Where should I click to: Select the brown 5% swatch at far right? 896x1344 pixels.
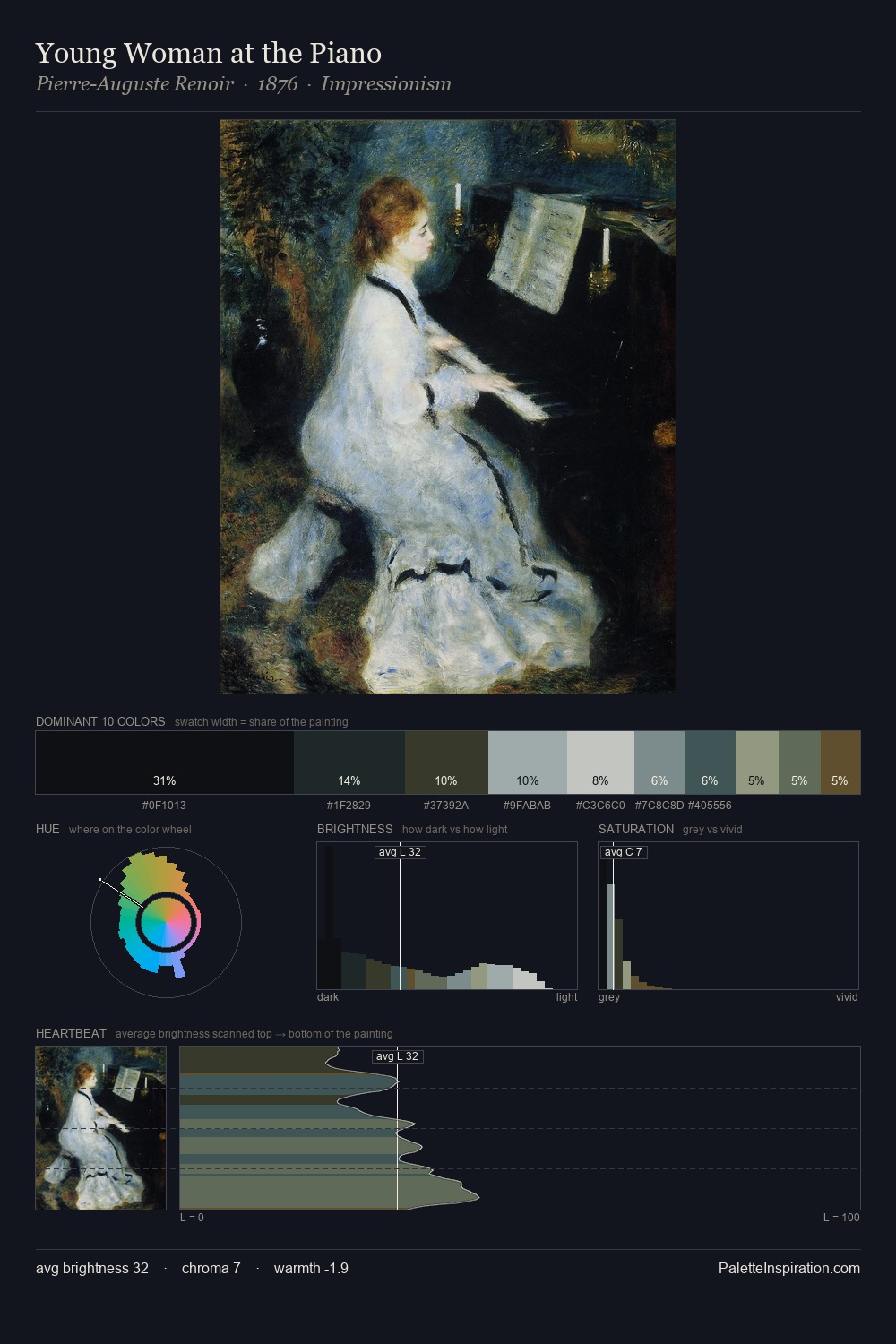[x=840, y=762]
